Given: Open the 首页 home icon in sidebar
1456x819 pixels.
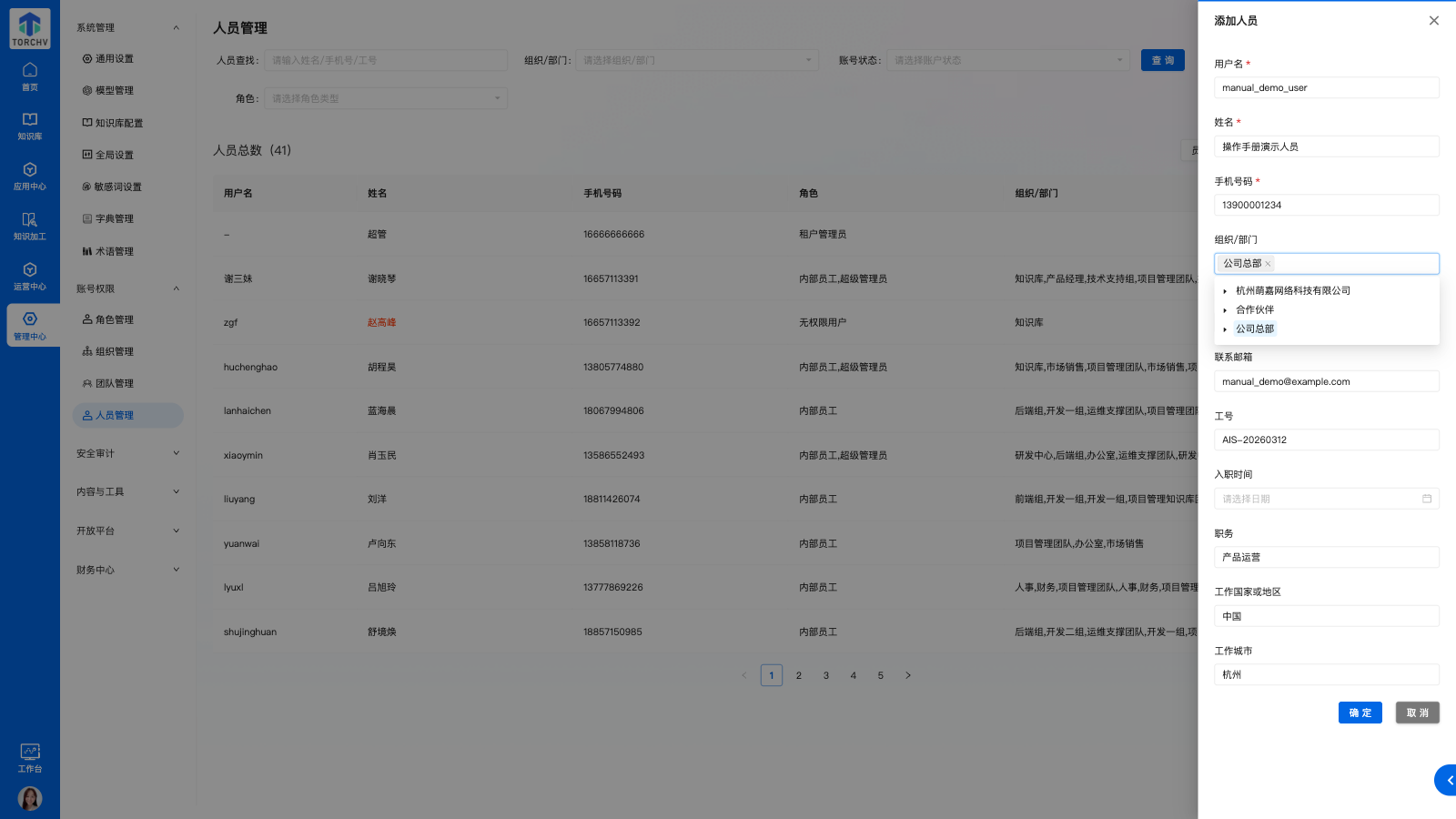Looking at the screenshot, I should tap(30, 76).
